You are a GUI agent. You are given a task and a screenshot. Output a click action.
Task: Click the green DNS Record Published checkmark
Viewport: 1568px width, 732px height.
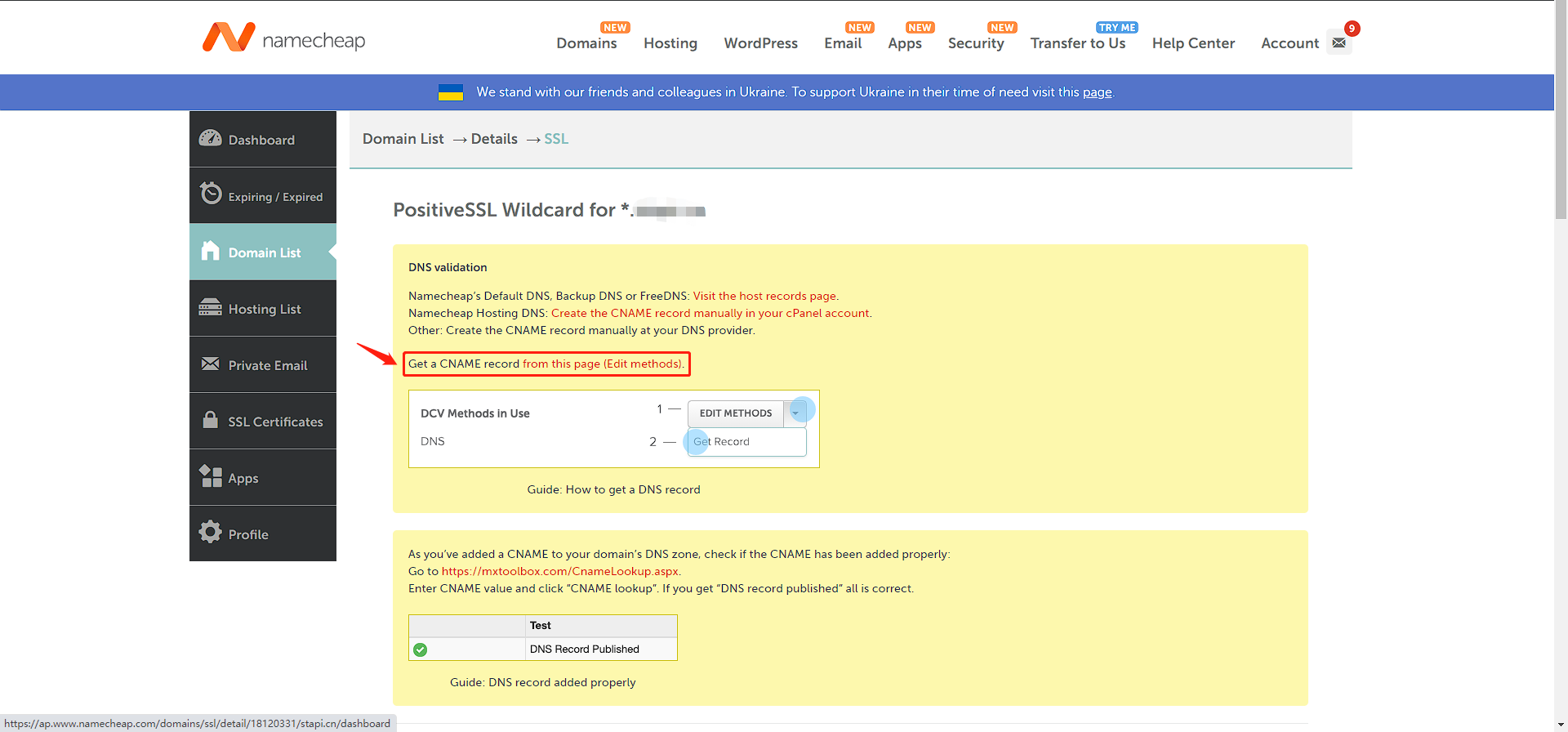[420, 649]
